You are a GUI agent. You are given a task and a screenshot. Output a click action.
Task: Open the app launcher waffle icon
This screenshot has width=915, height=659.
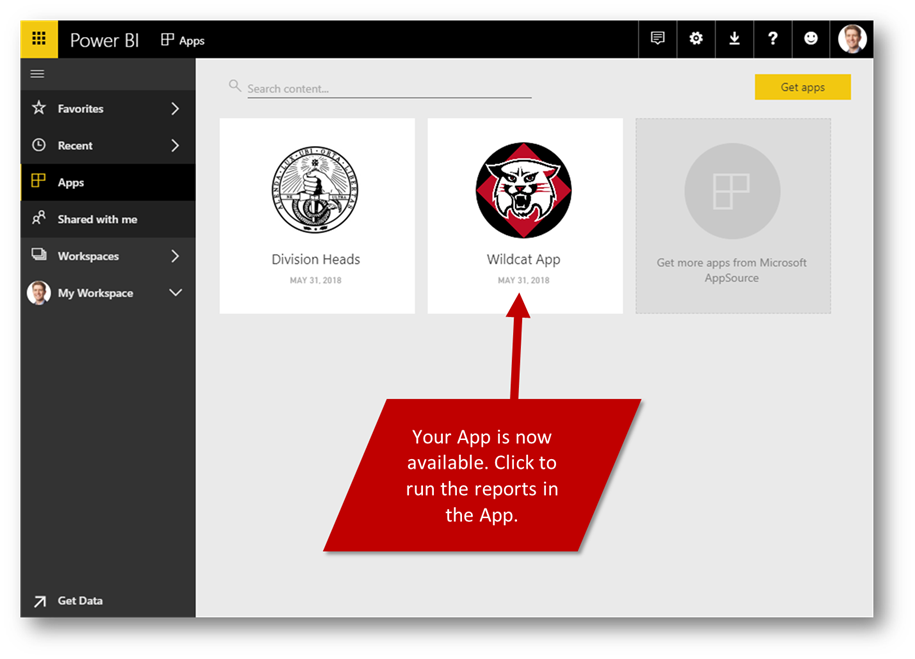click(x=39, y=39)
